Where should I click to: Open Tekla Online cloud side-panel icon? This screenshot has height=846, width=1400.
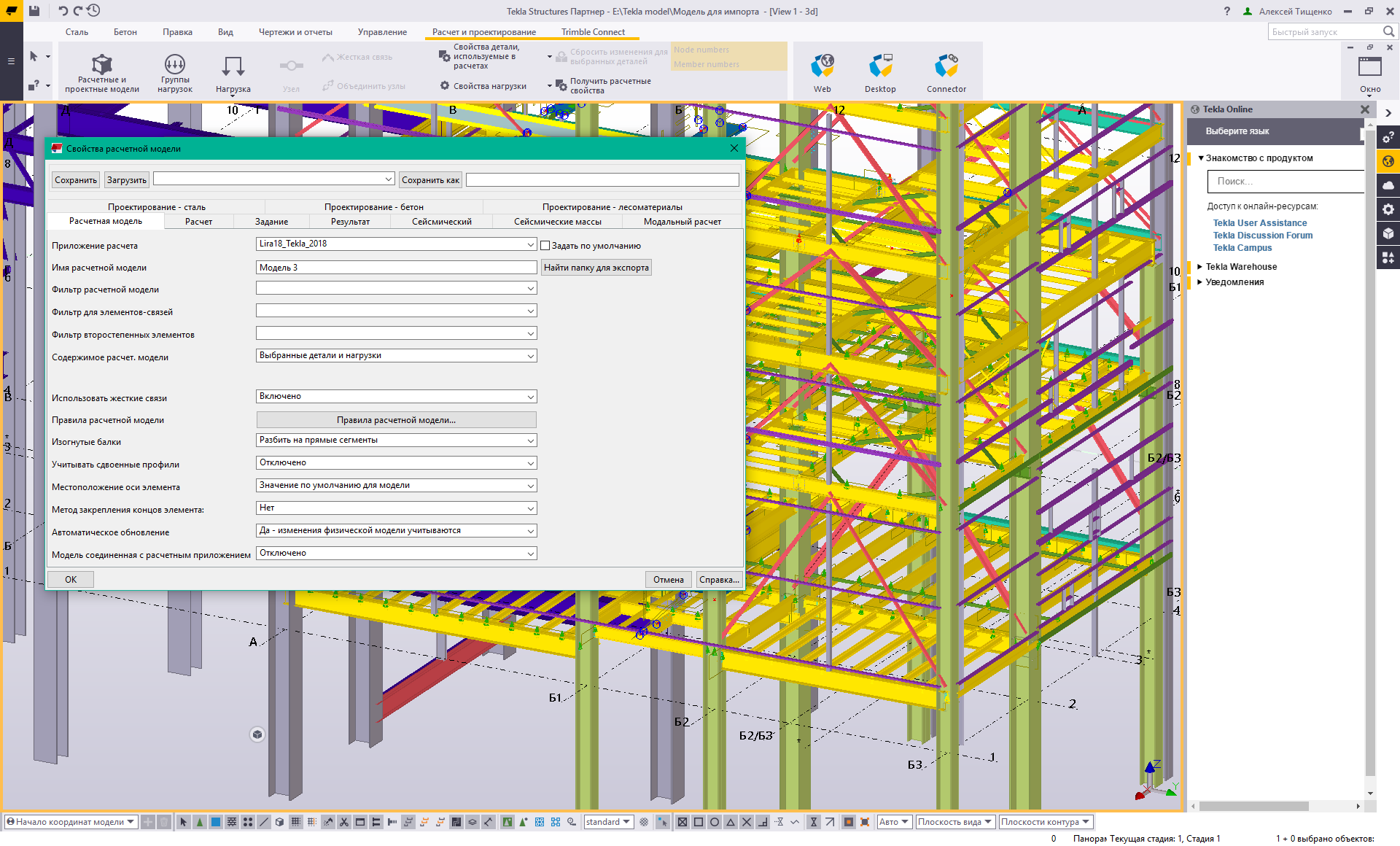(x=1388, y=185)
